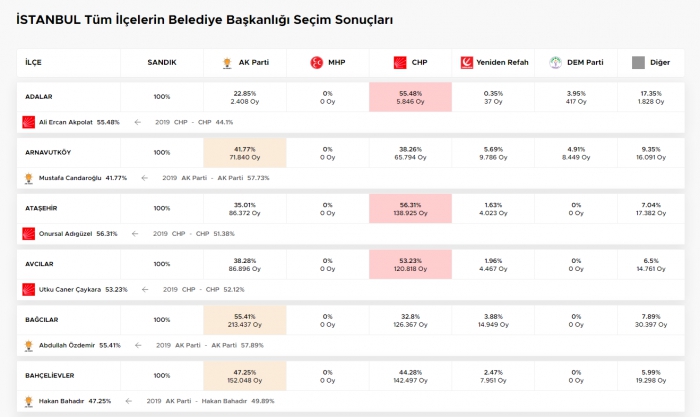Viewport: 700px width, 417px height.
Task: Click the AK Parti logo in the header
Action: pos(227,62)
